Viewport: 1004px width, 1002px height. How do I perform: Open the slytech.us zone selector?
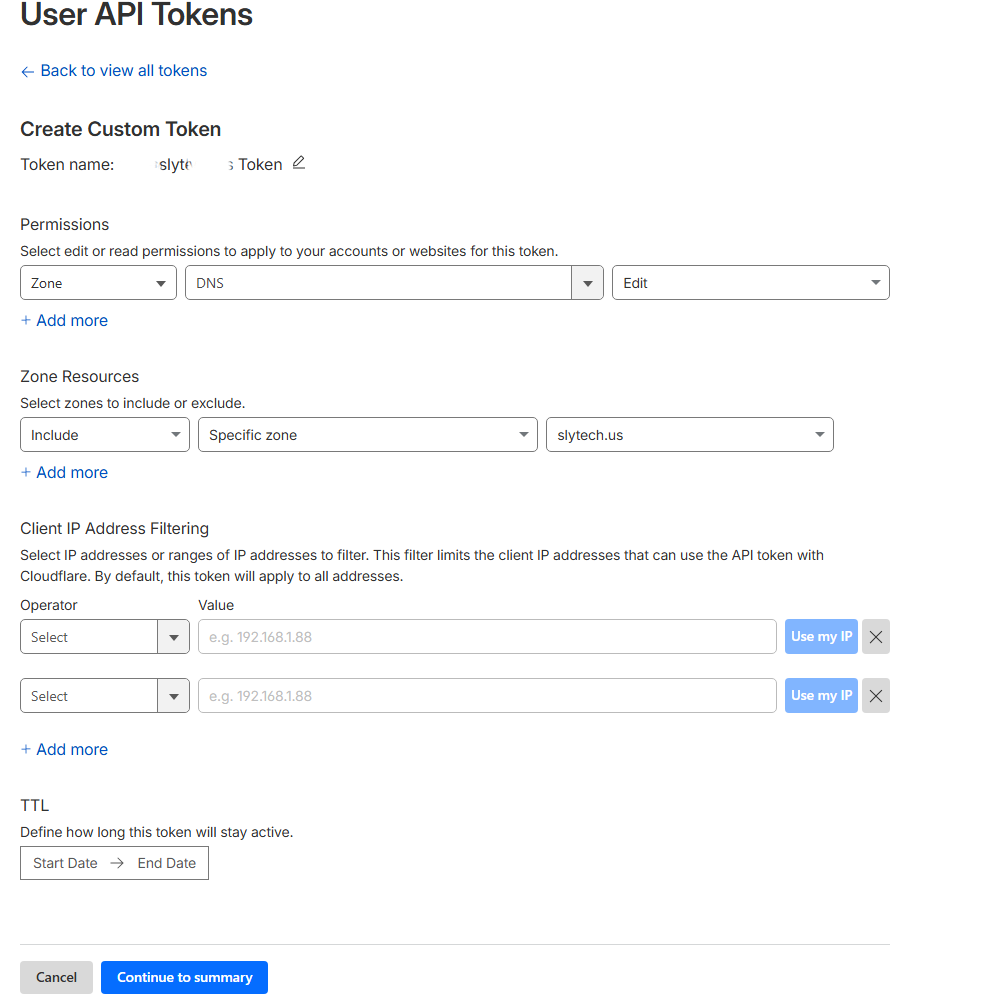point(689,434)
